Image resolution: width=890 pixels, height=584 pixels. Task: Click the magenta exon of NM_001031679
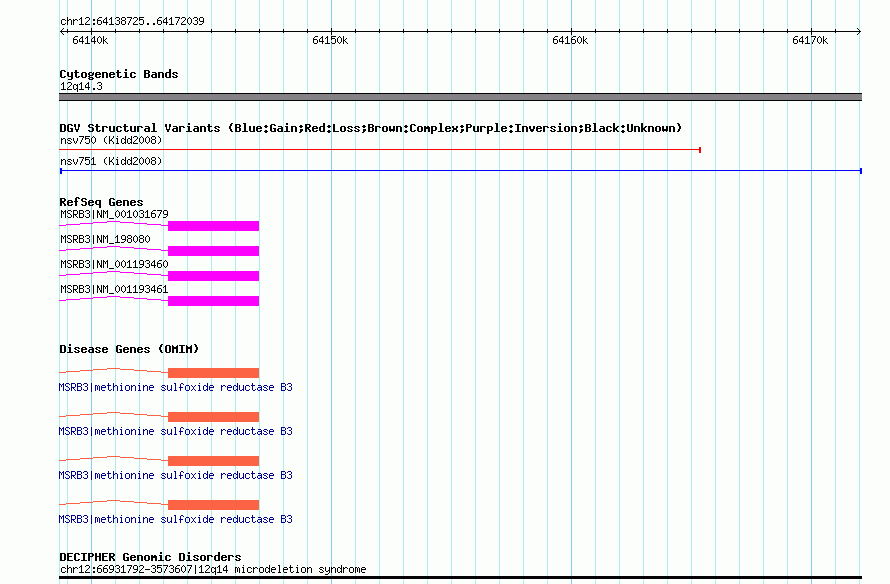click(x=213, y=226)
